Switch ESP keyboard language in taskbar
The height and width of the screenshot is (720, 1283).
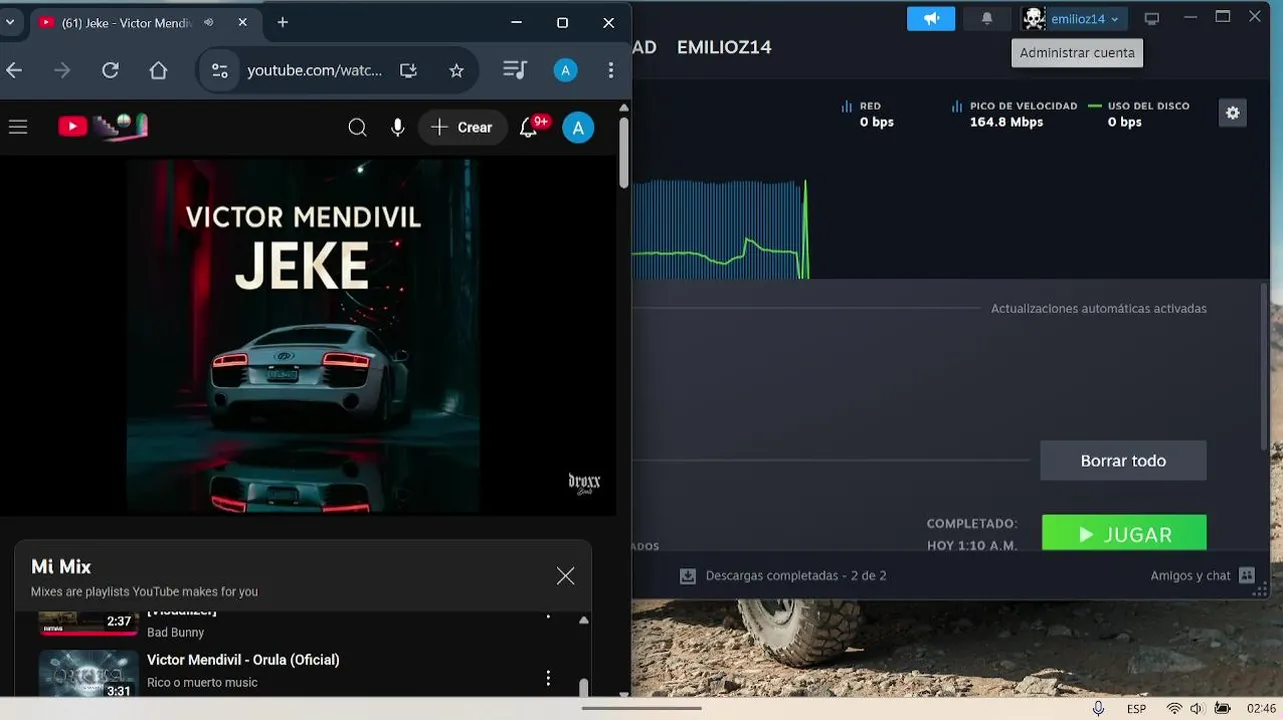click(1137, 708)
